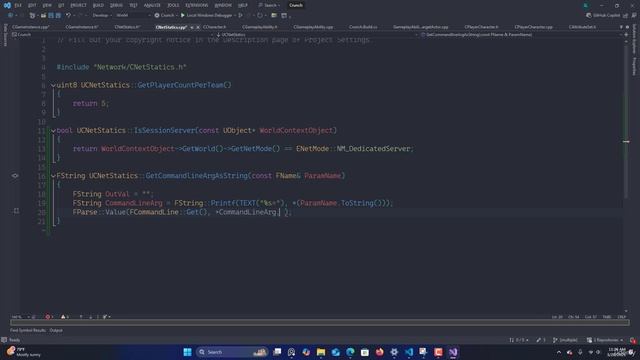The height and width of the screenshot is (360, 640).
Task: Open the Output panel tab
Action: [56, 330]
